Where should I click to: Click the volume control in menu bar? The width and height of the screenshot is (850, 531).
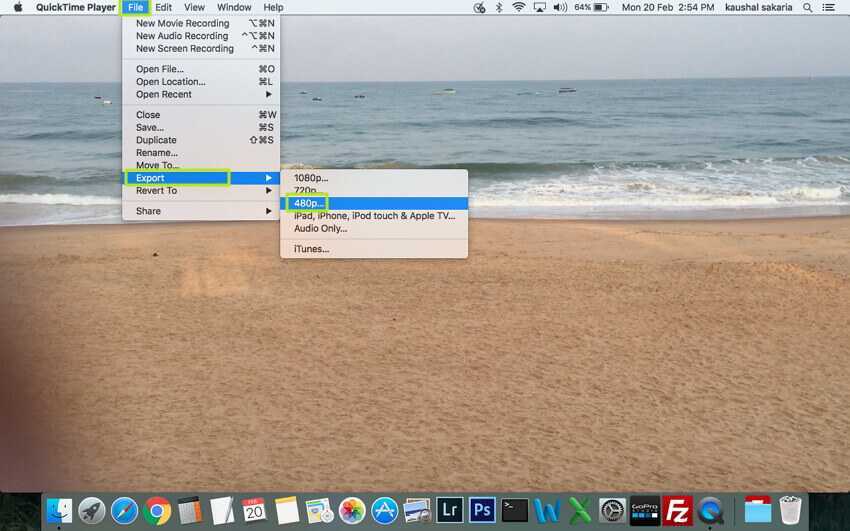tap(560, 7)
